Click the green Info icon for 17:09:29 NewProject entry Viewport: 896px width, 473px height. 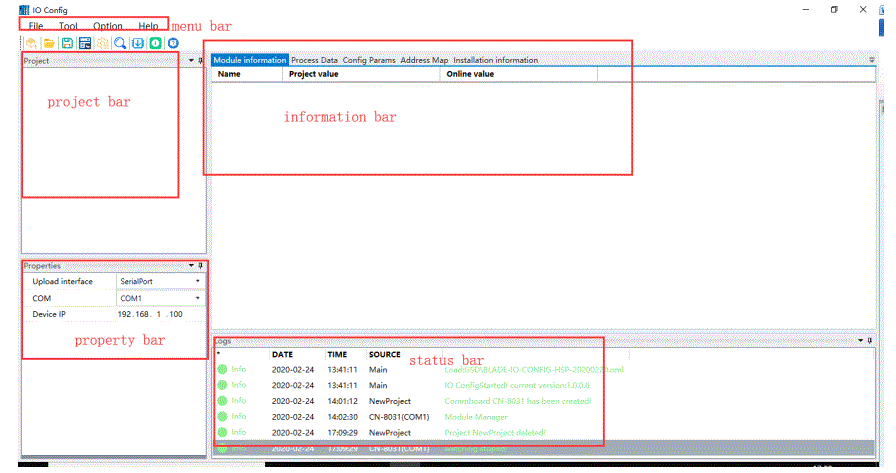222,432
